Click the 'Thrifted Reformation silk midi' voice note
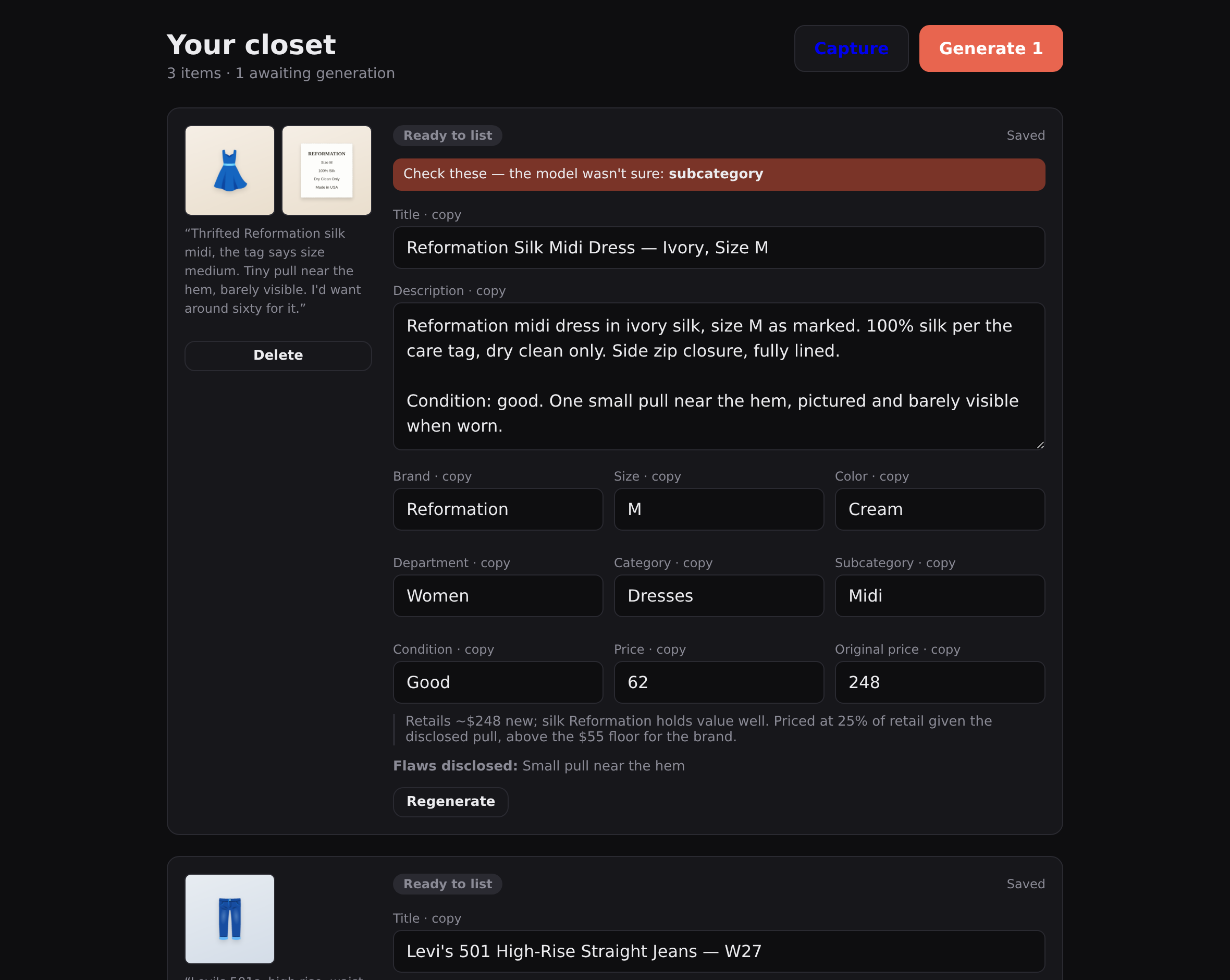Viewport: 1230px width, 980px height. 274,271
